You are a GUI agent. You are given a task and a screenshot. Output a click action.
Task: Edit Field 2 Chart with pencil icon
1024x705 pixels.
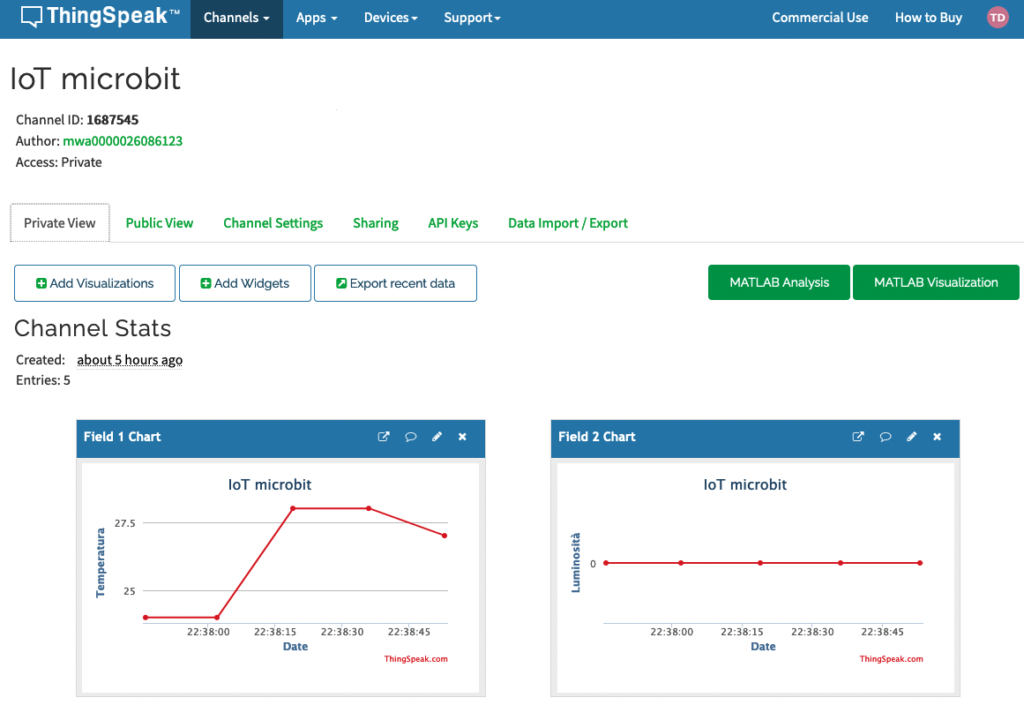pos(912,437)
